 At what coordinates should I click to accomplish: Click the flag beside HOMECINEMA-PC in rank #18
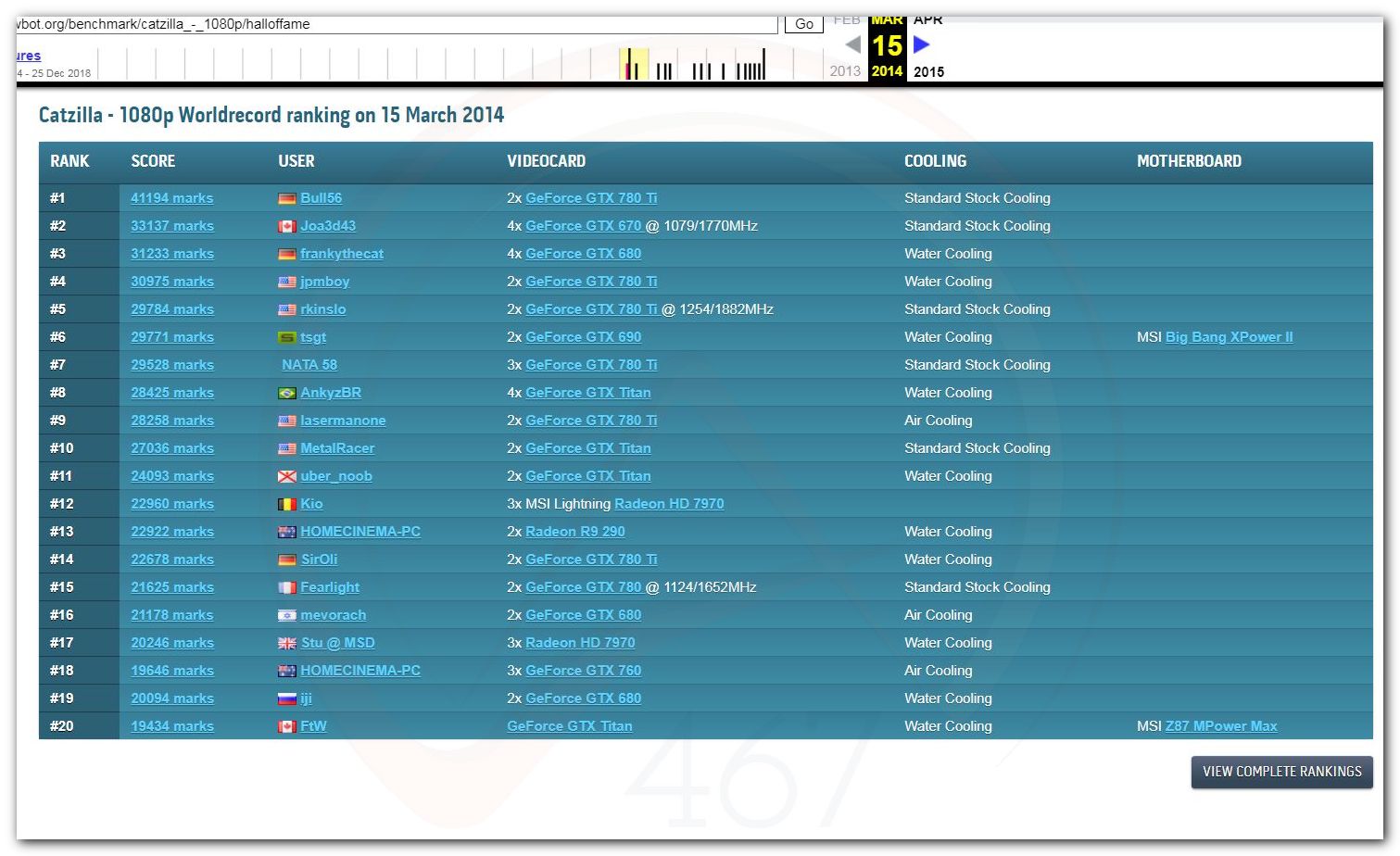coord(287,671)
